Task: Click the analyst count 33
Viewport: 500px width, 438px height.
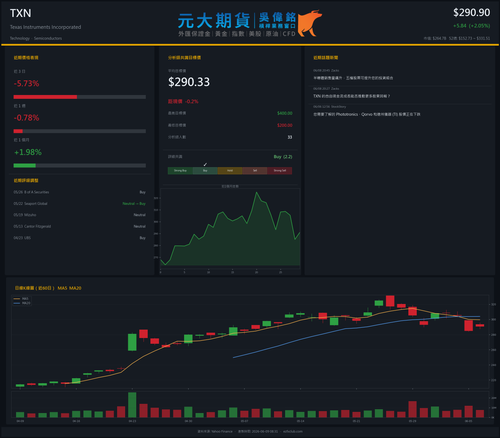Action: click(290, 137)
